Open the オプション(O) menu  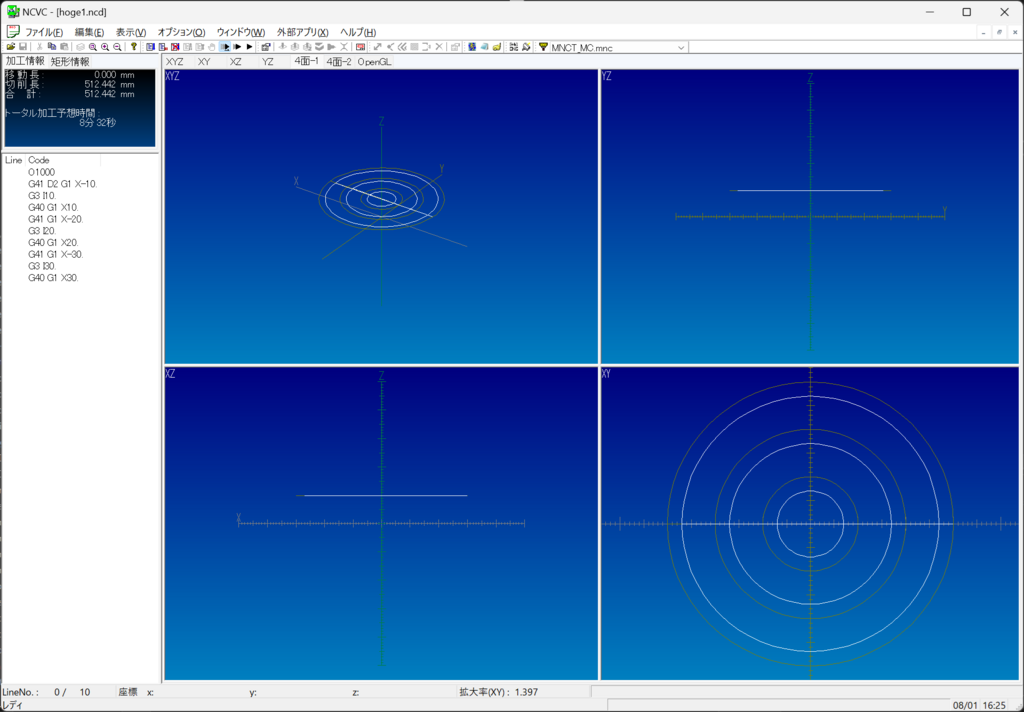(181, 32)
